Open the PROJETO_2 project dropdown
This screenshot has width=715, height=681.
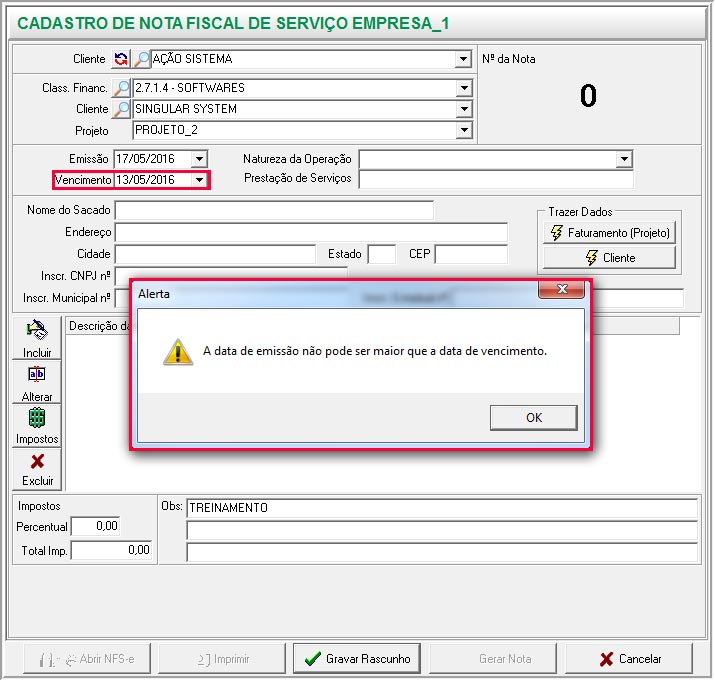pos(462,130)
